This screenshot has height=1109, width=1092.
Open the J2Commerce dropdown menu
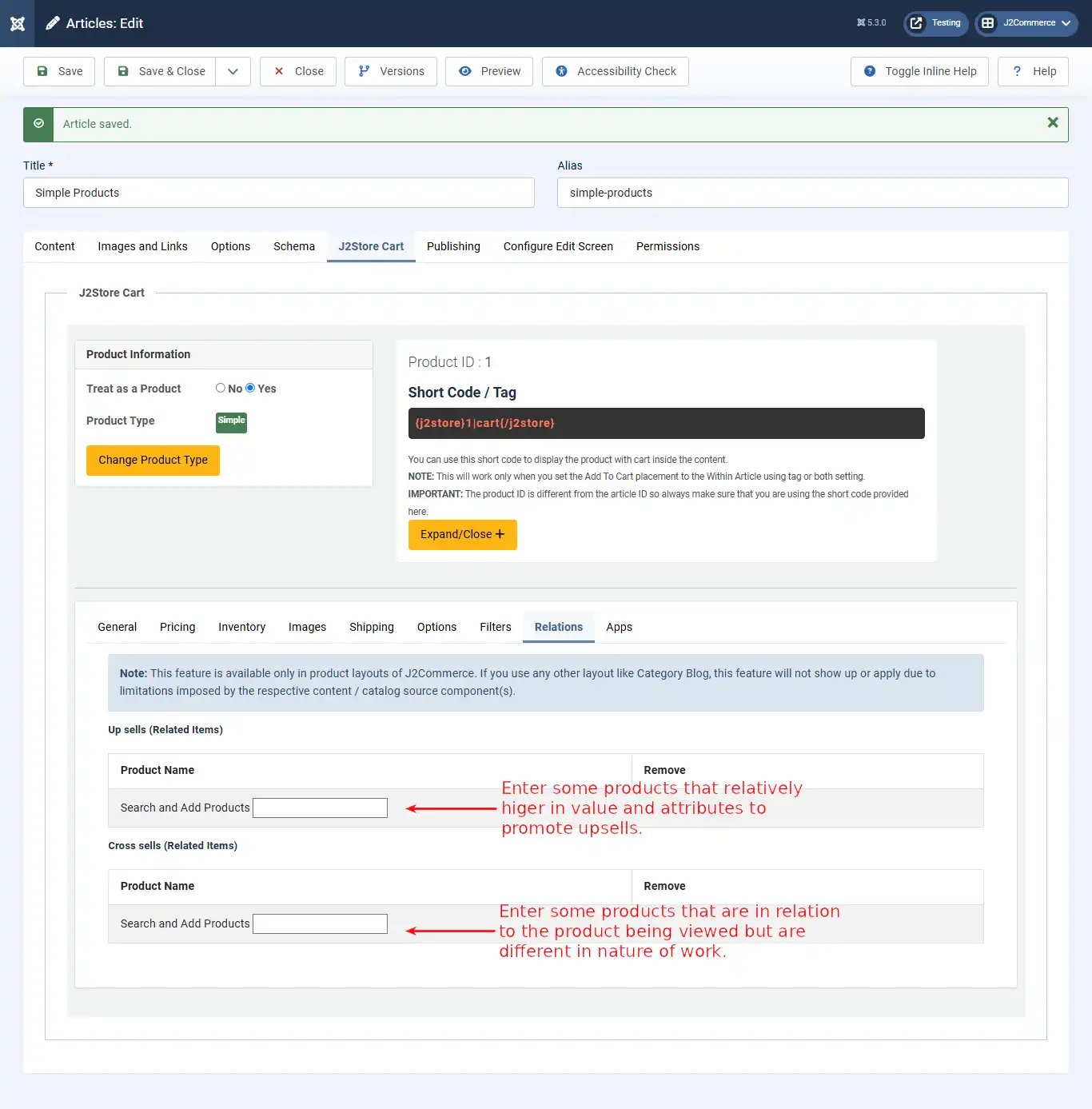click(1026, 23)
